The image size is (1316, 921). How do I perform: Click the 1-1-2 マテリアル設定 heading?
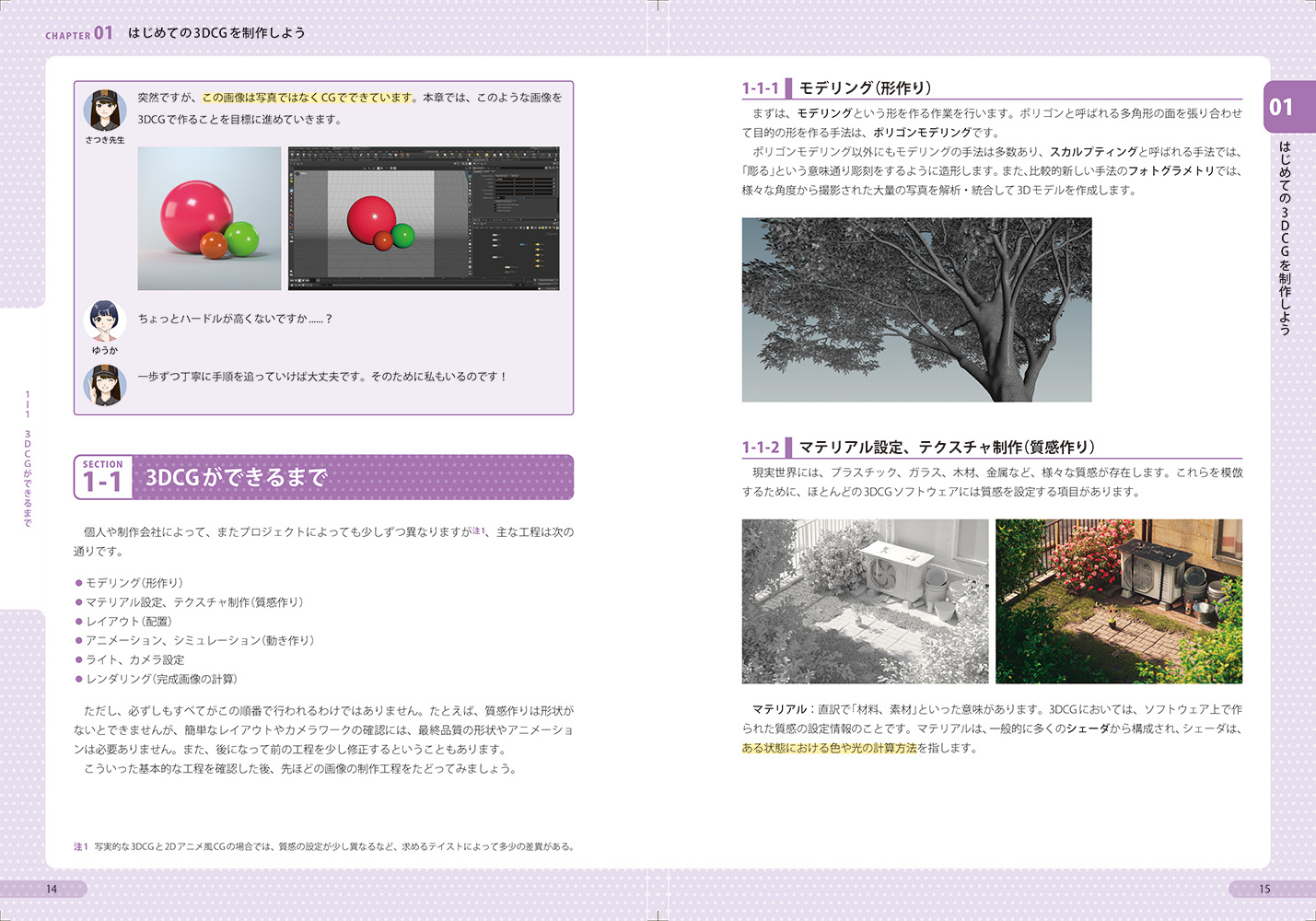[x=918, y=448]
